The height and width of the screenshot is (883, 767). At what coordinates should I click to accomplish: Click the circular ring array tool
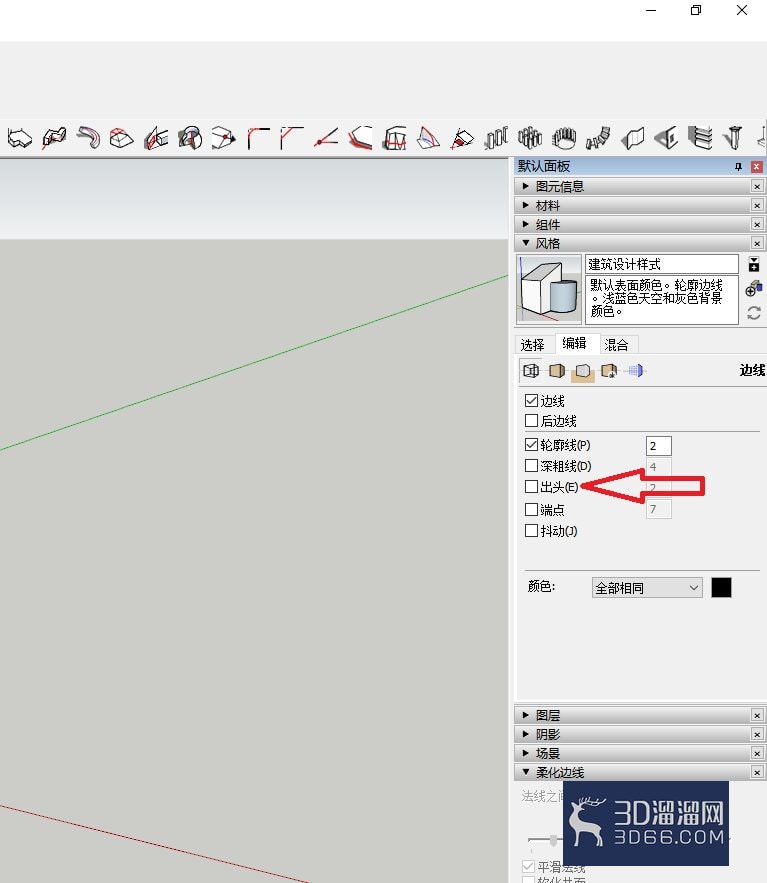(x=564, y=137)
